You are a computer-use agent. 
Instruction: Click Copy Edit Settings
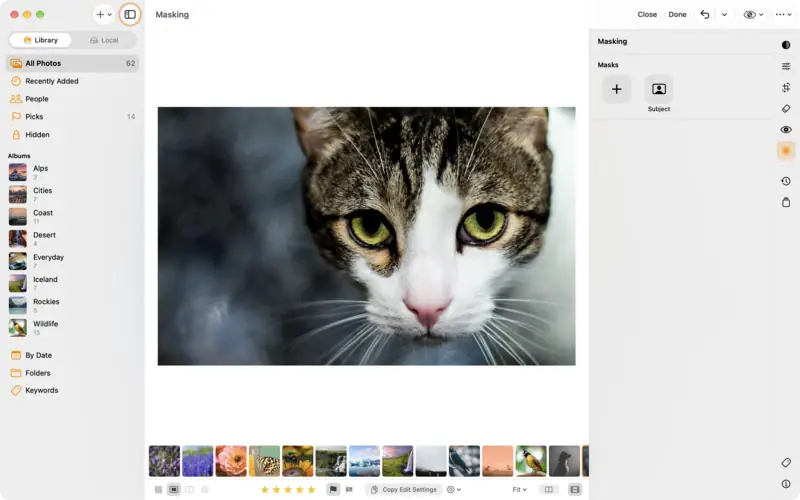pyautogui.click(x=404, y=490)
